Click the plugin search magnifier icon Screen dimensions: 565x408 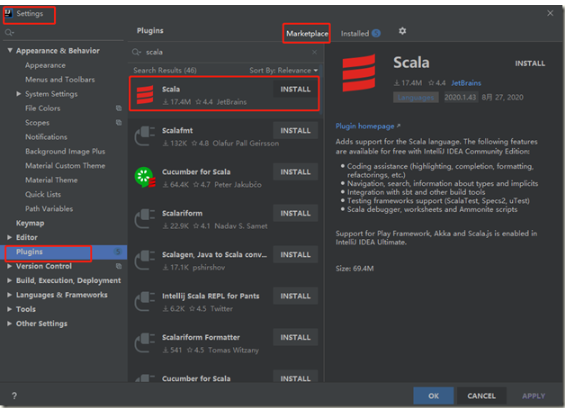(x=136, y=52)
